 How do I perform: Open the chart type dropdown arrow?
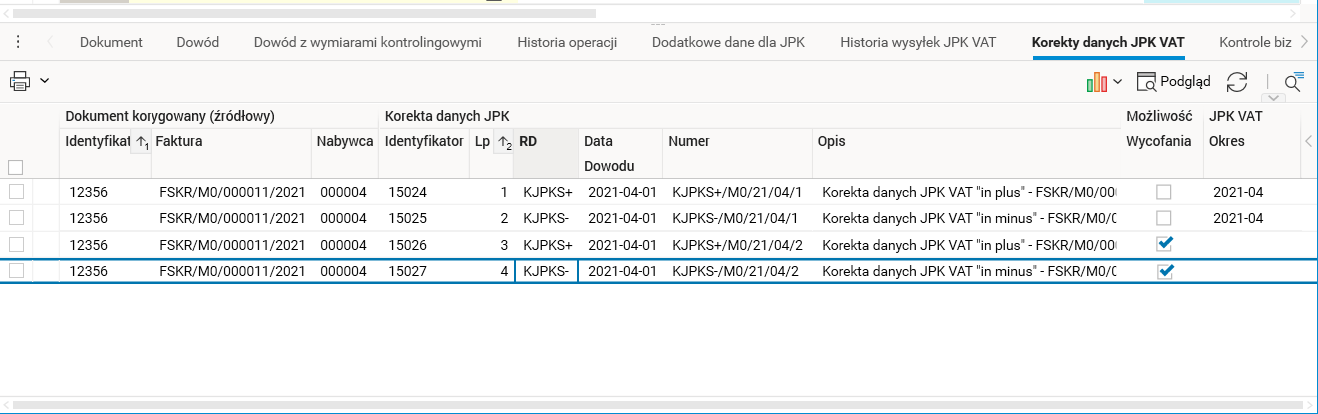(x=1117, y=82)
